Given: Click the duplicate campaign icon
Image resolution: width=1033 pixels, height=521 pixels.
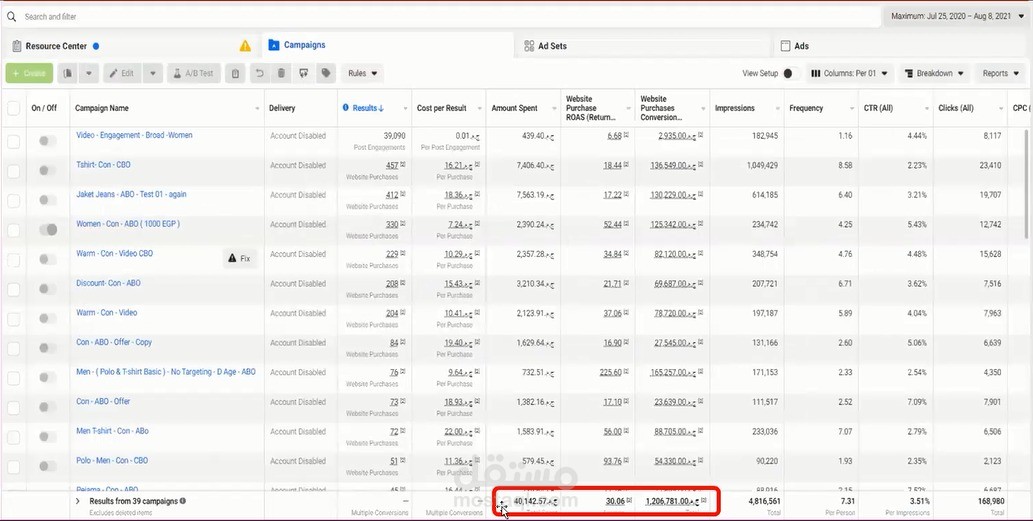Looking at the screenshot, I should [x=67, y=74].
